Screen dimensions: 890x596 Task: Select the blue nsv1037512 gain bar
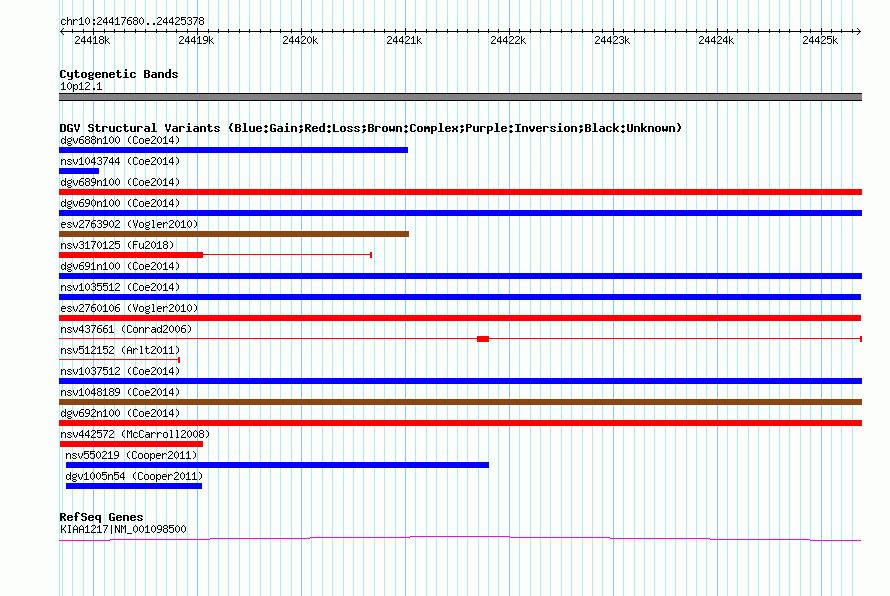(460, 381)
